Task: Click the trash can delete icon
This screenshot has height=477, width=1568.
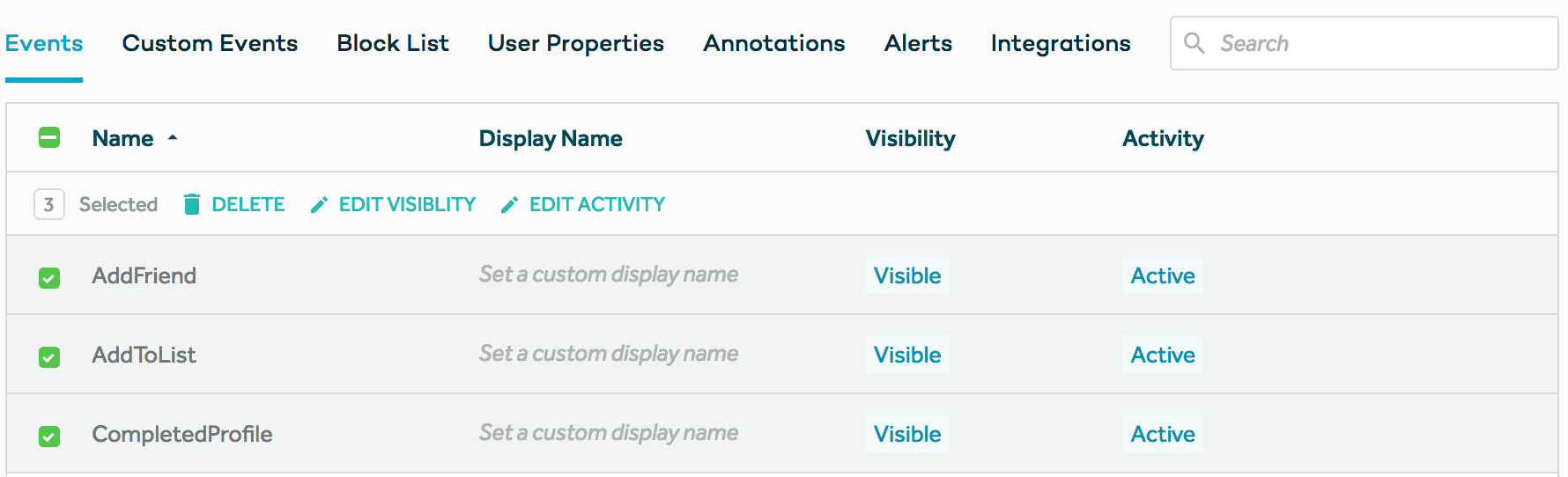Action: (191, 204)
